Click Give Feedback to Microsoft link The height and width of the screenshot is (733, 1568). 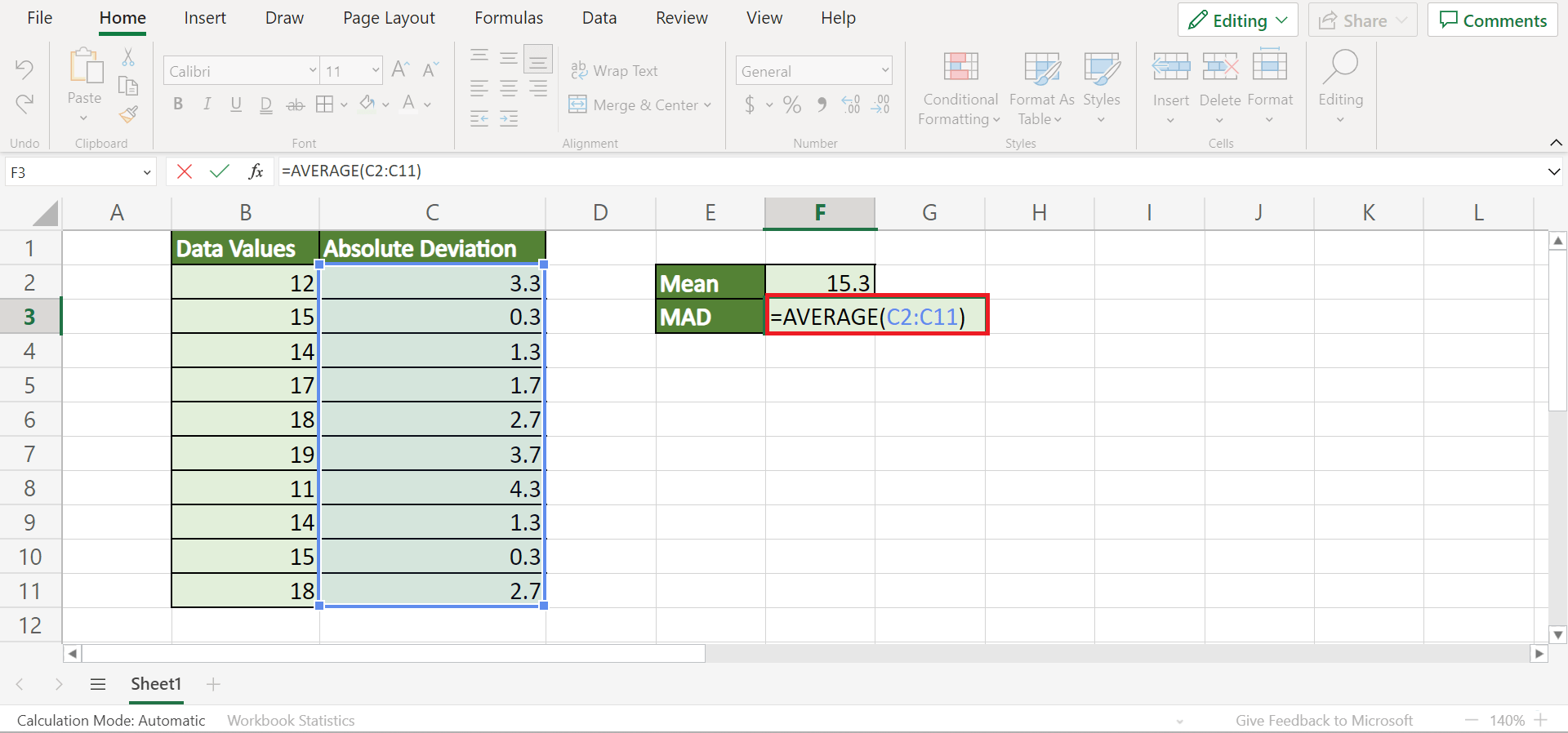1324,721
